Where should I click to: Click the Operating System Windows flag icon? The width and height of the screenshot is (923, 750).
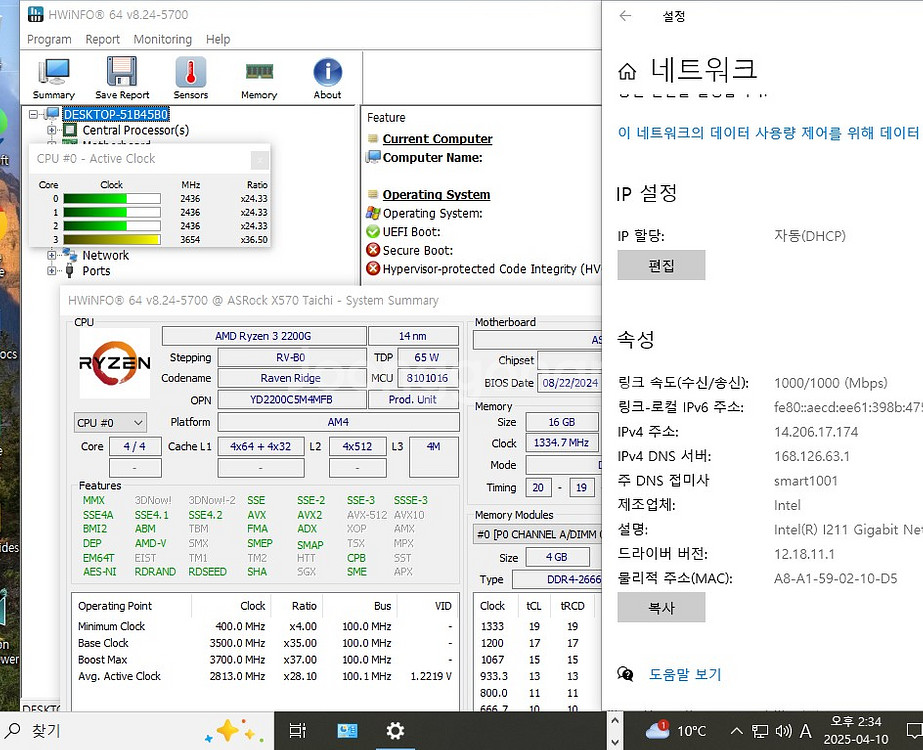(x=373, y=213)
